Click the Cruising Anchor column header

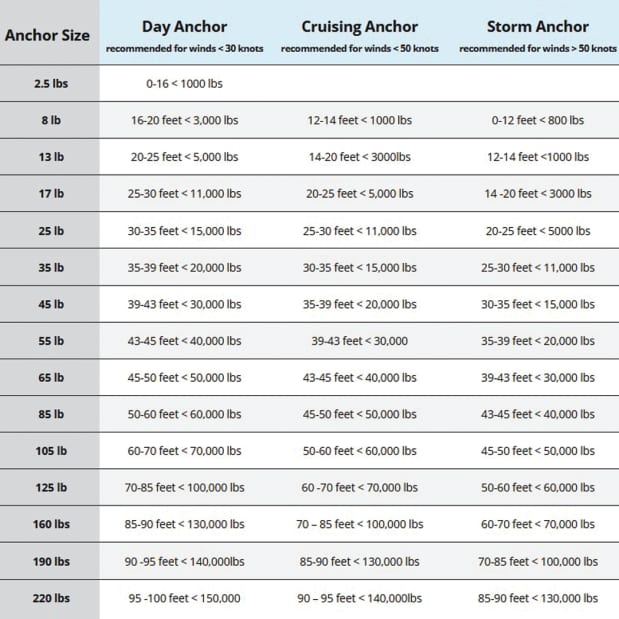[x=360, y=27]
